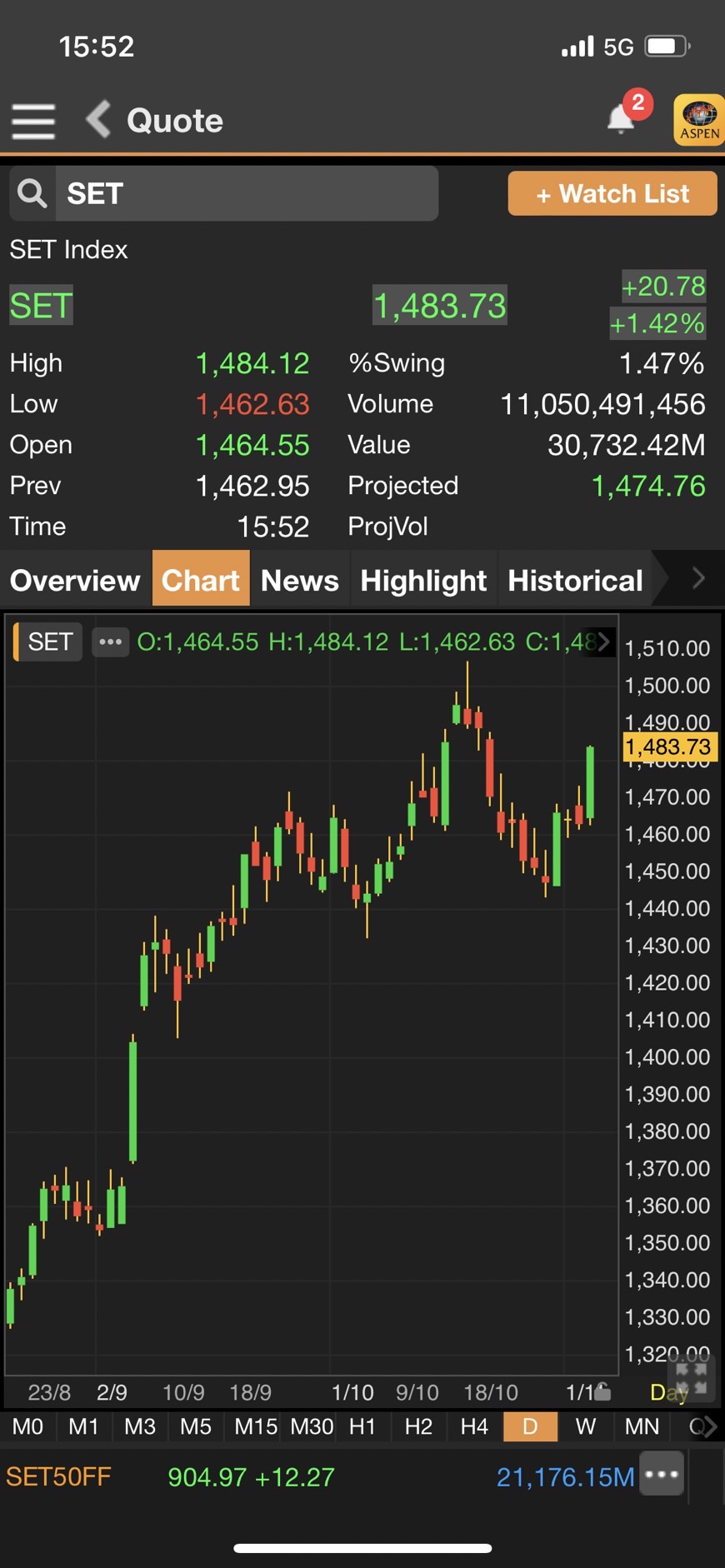Select H4 four-hour timeframe
Viewport: 725px width, 1568px height.
[x=474, y=1426]
